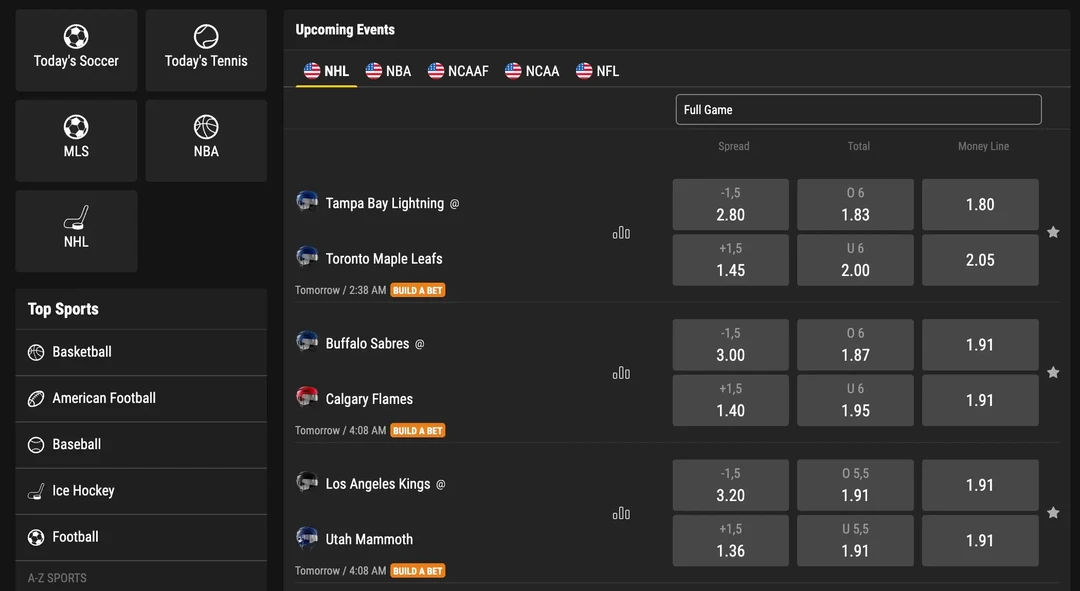Switch to the NBA tab
1080x591 pixels.
388,70
